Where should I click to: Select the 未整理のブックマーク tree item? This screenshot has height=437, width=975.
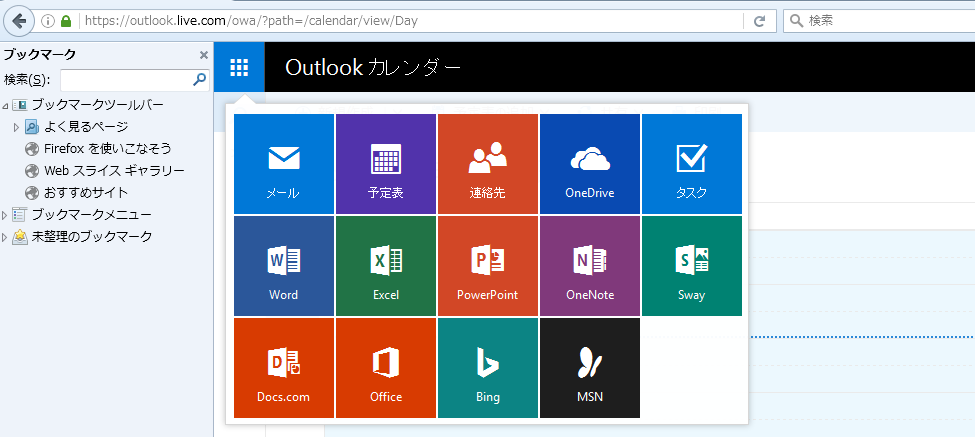pyautogui.click(x=82, y=236)
